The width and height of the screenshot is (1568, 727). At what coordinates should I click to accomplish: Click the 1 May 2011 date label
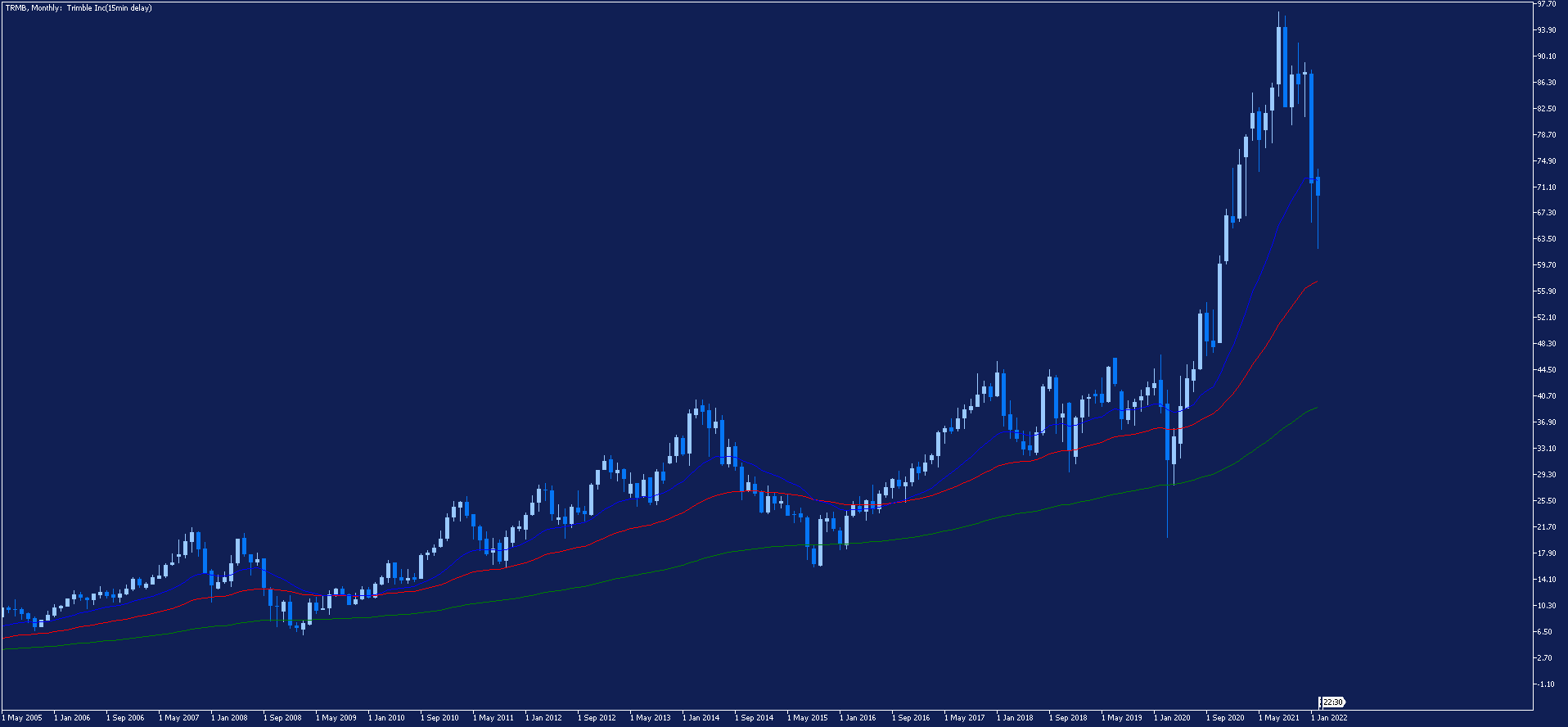pos(493,718)
